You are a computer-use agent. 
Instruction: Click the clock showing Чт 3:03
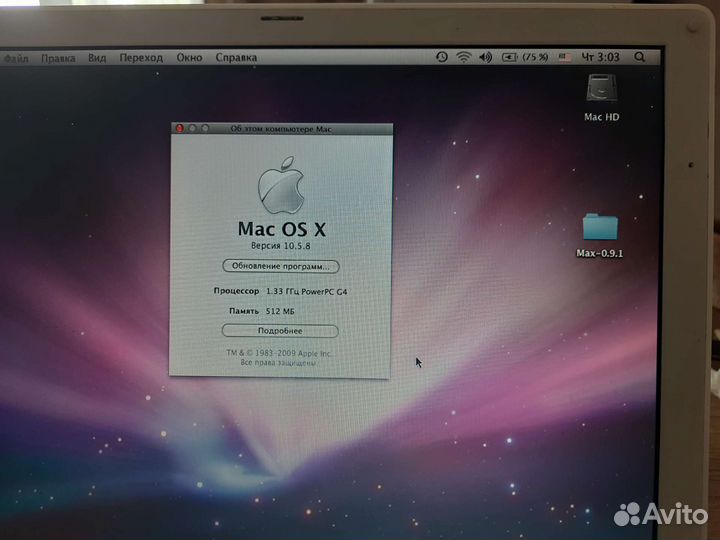pos(601,57)
